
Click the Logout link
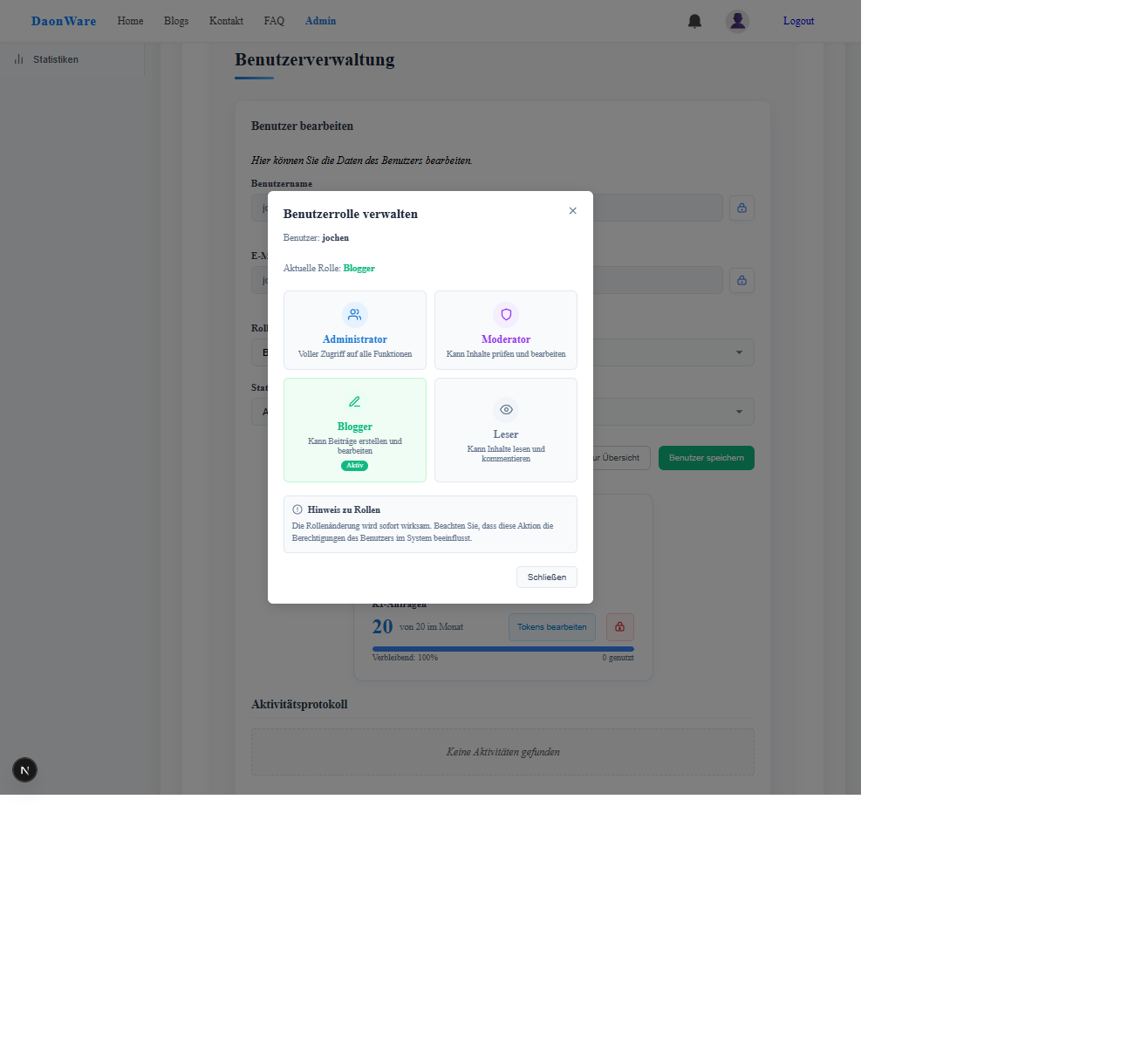[798, 21]
